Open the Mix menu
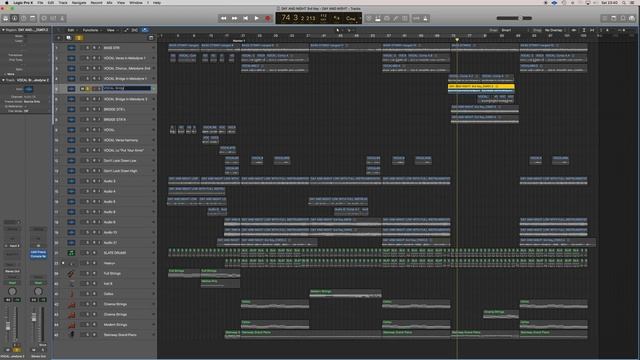640x360 pixels. click(x=109, y=2)
